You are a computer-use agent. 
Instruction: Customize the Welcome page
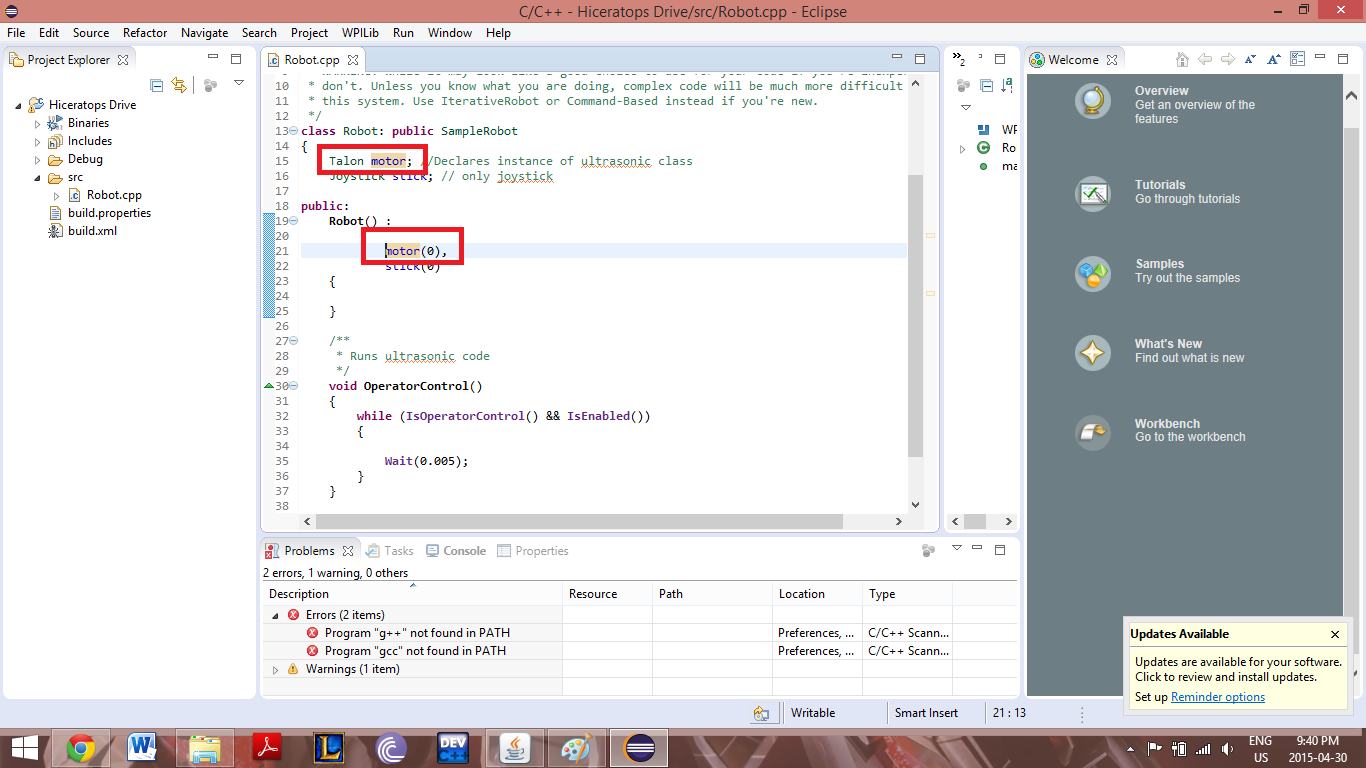point(1297,59)
